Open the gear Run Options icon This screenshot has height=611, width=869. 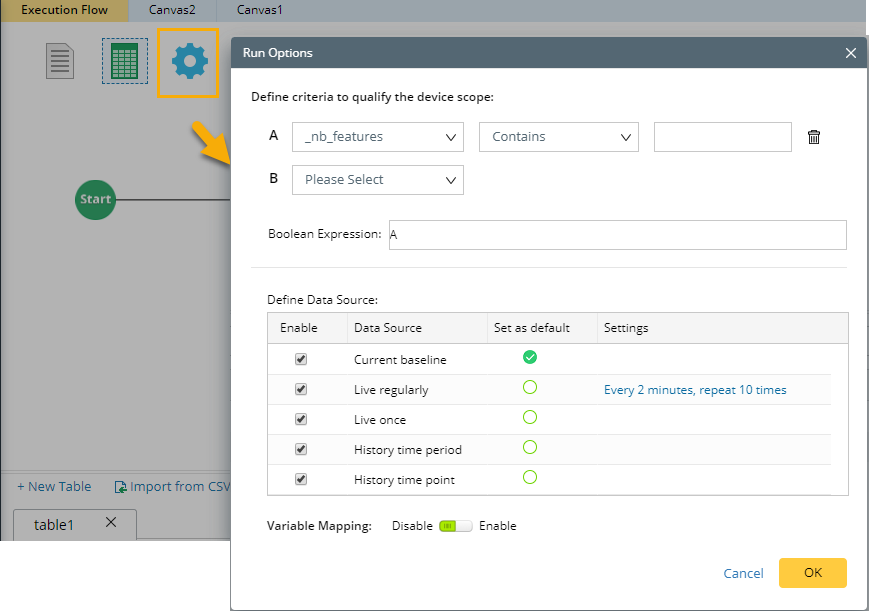[188, 62]
